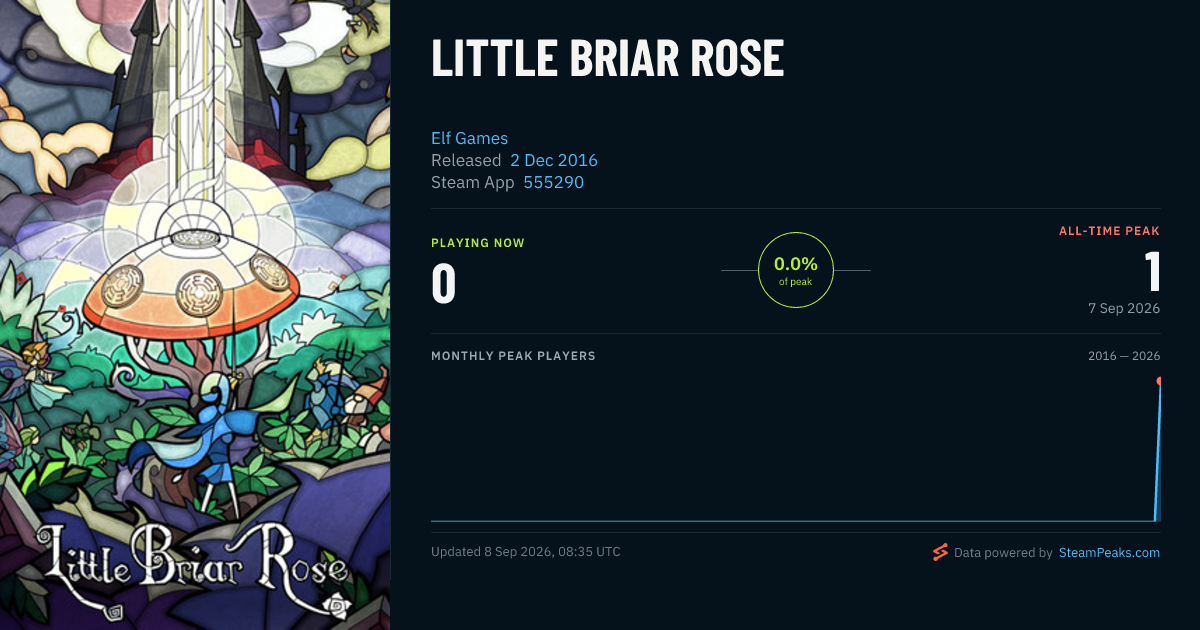
Task: Click the 2016 — 2026 range label
Action: [x=1124, y=356]
